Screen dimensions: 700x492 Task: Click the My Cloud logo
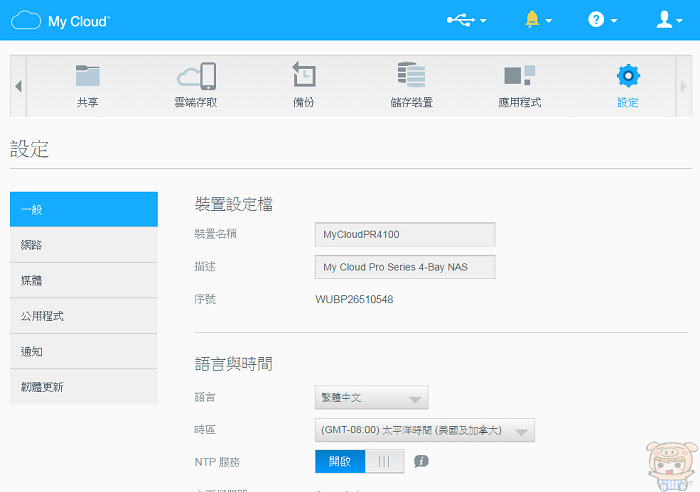(x=60, y=20)
